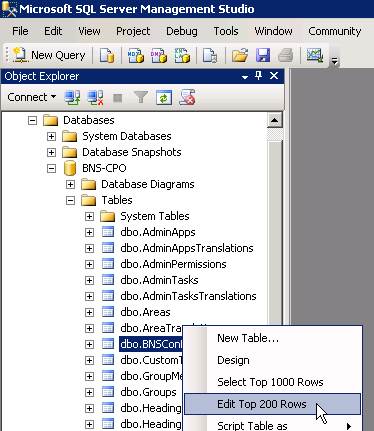Click the Filter funnel icon
Image resolution: width=374 pixels, height=431 pixels.
tap(141, 98)
